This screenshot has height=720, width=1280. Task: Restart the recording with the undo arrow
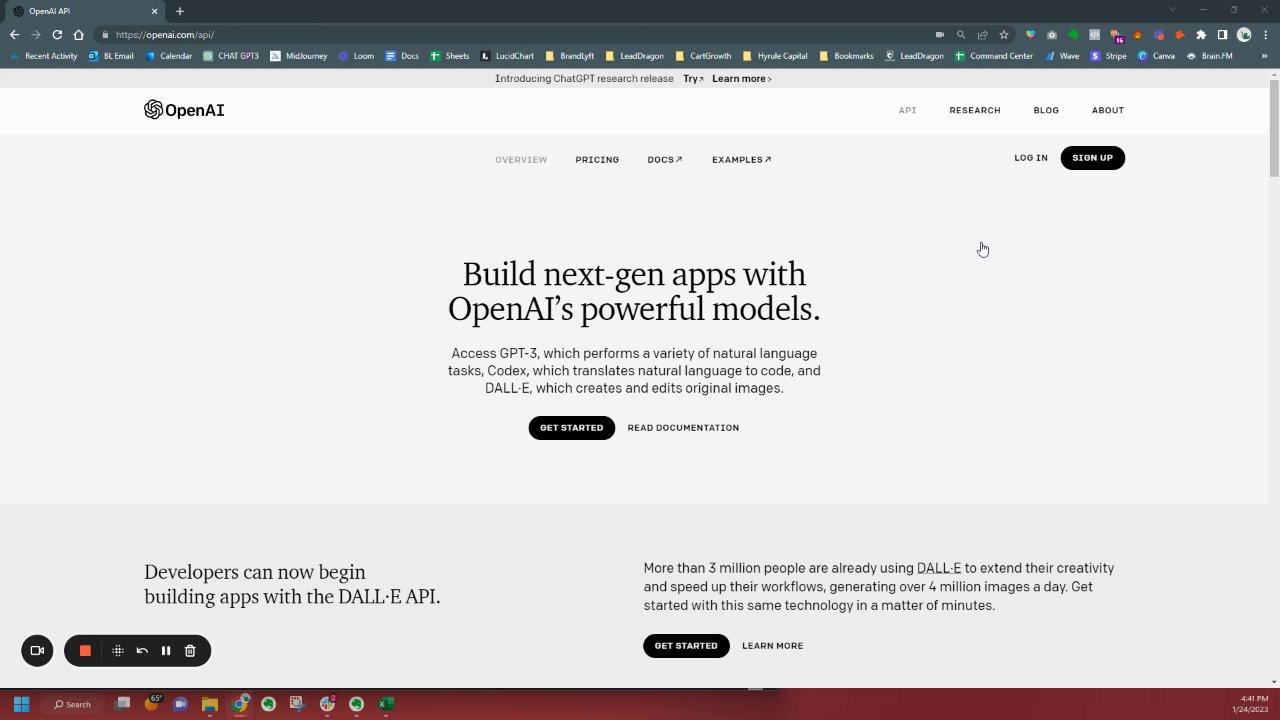(142, 651)
